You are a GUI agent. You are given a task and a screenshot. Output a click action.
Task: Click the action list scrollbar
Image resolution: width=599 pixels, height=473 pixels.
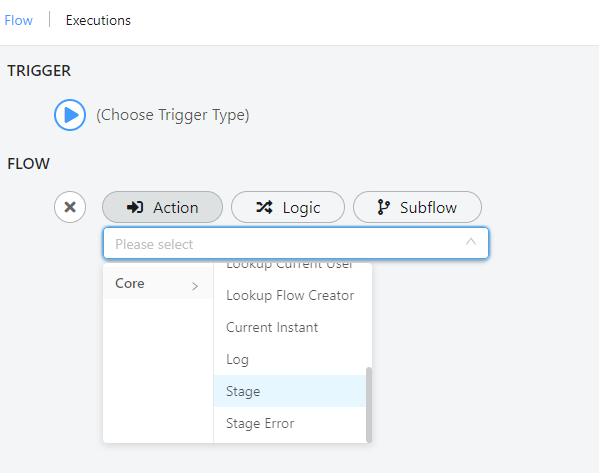(x=369, y=405)
